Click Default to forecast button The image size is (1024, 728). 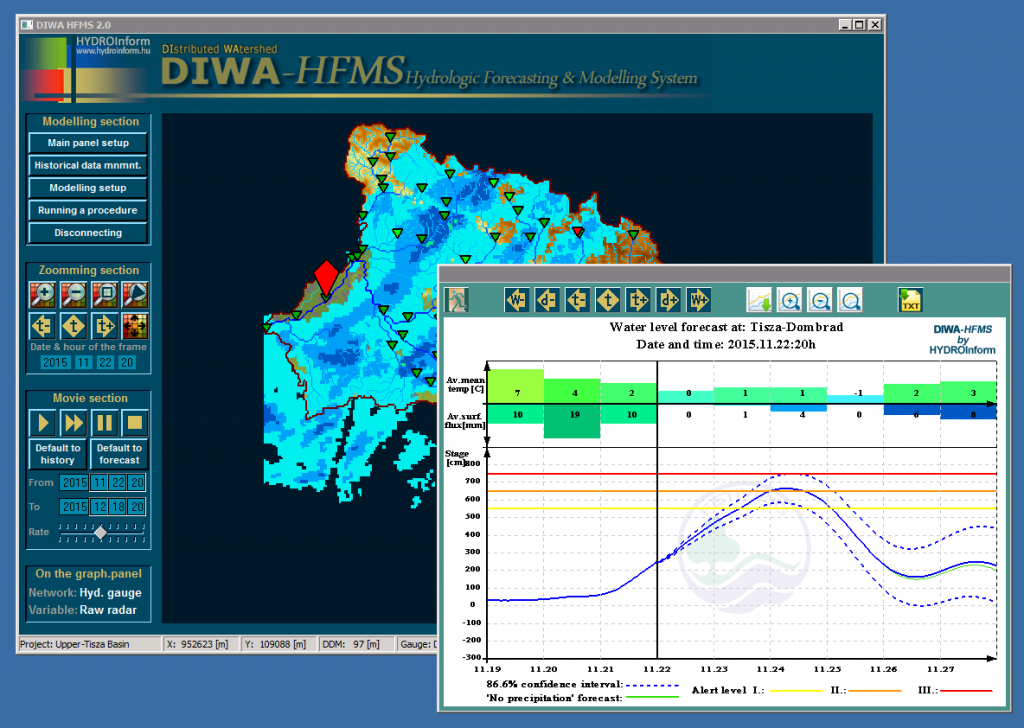pyautogui.click(x=119, y=454)
